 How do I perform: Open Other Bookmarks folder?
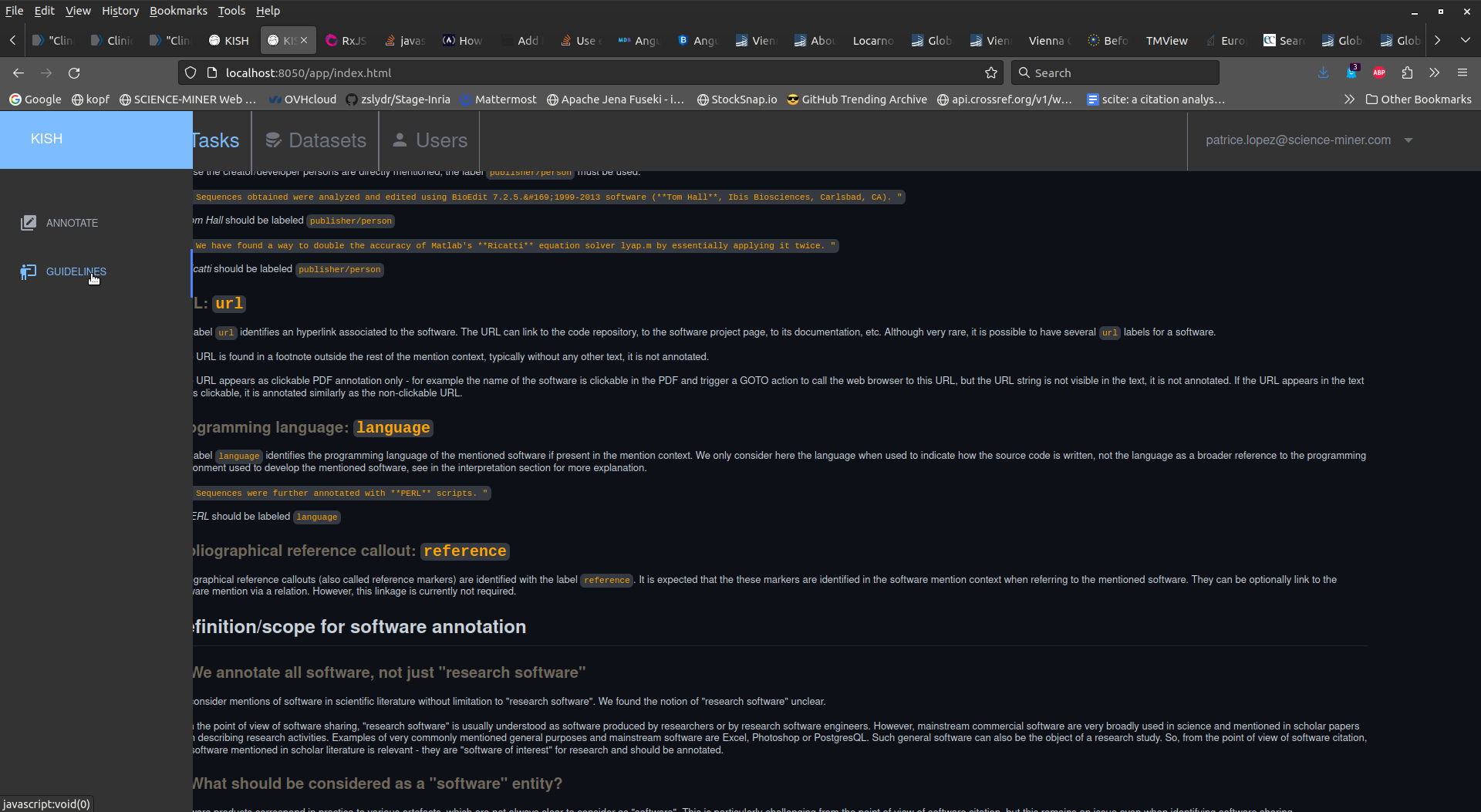pyautogui.click(x=1419, y=99)
